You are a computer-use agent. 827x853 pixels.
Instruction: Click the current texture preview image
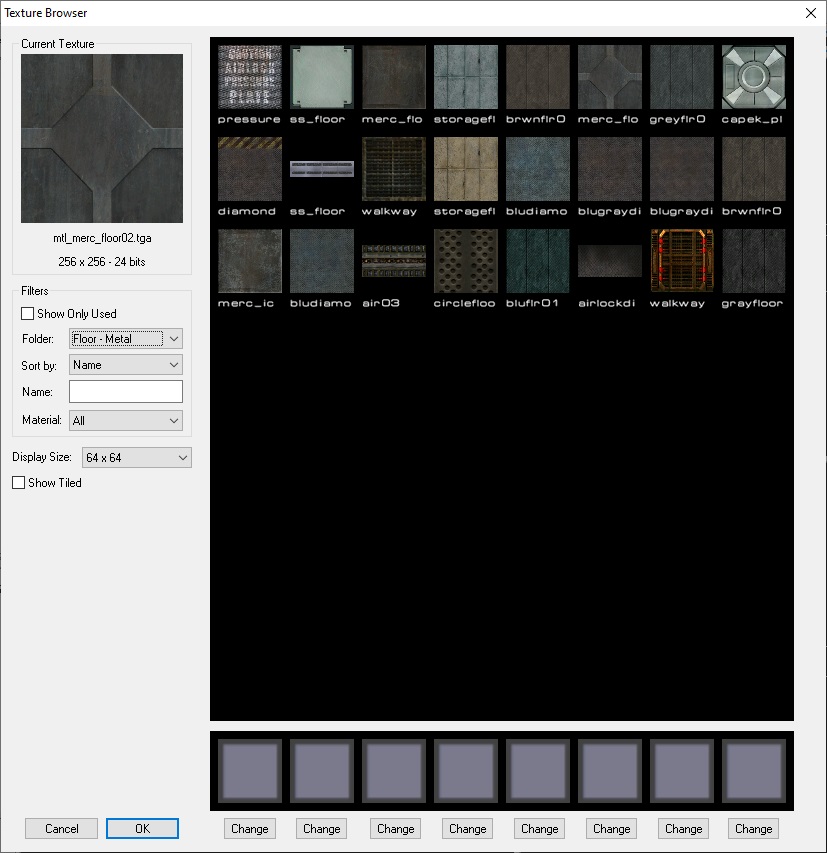(x=102, y=138)
